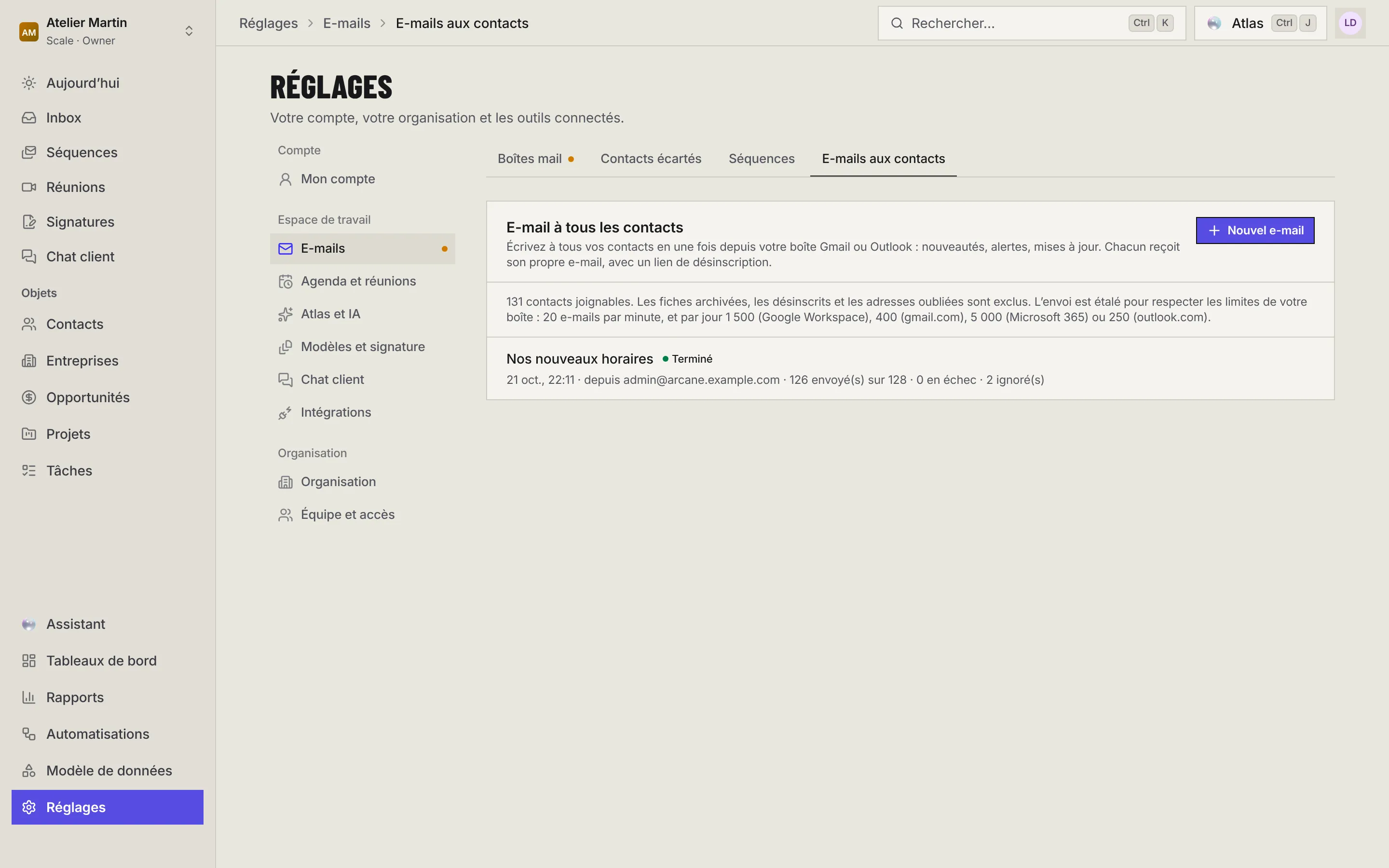Click the Inbox tray icon

click(x=29, y=118)
